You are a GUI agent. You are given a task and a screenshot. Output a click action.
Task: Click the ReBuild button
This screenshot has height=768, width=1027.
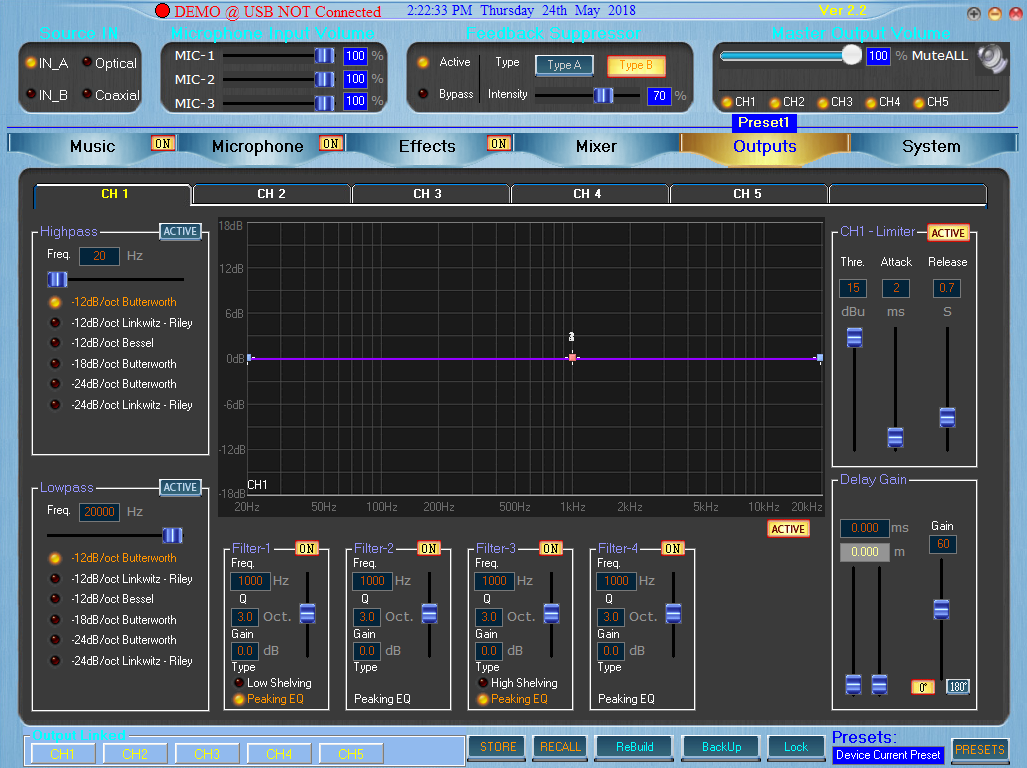click(634, 747)
